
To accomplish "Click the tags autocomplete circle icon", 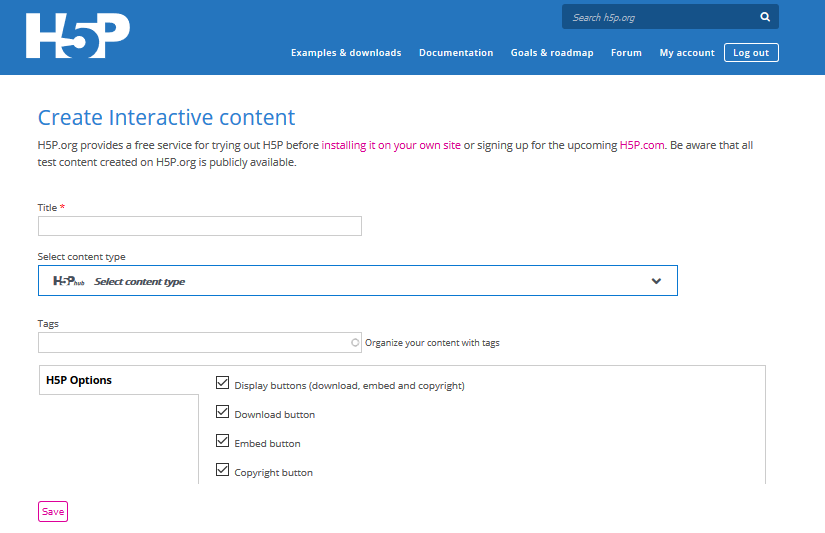I will point(355,343).
